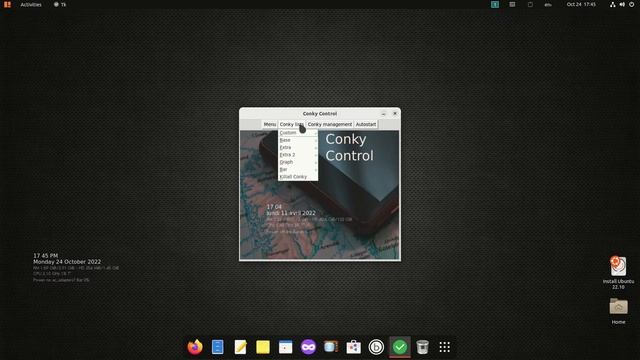Click the teal workspace indicator in top bar
Screen dimensions: 640x360
pyautogui.click(x=495, y=4)
